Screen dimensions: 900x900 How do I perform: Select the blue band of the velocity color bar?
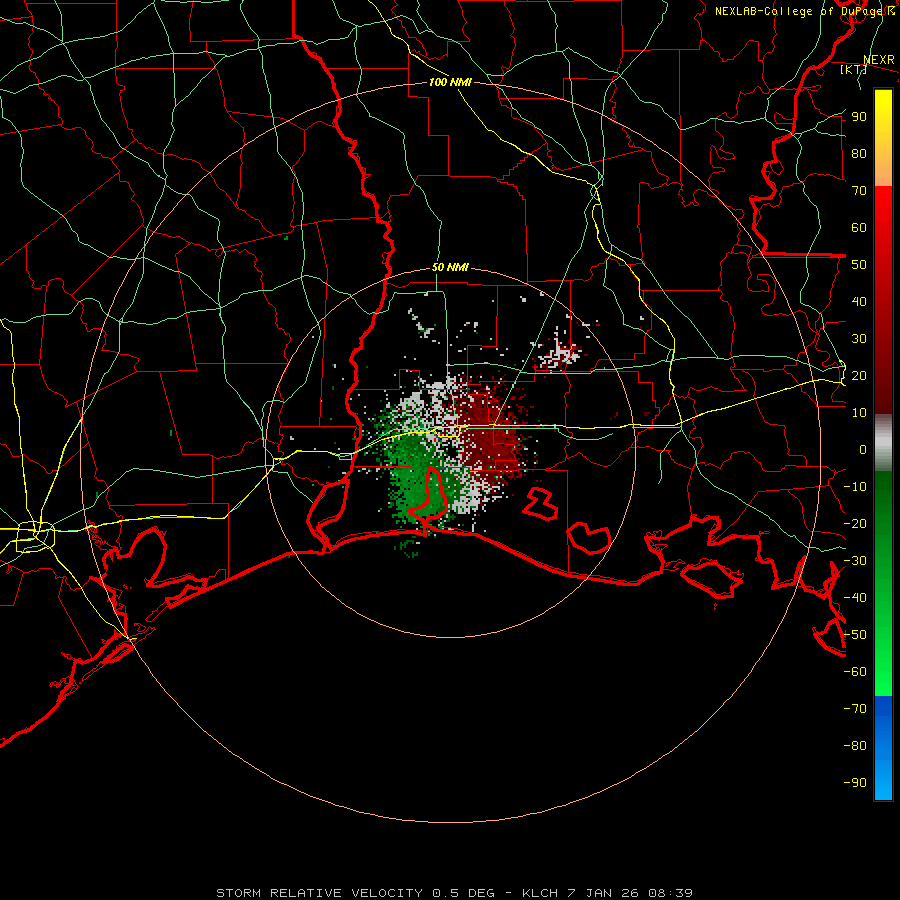pos(883,748)
